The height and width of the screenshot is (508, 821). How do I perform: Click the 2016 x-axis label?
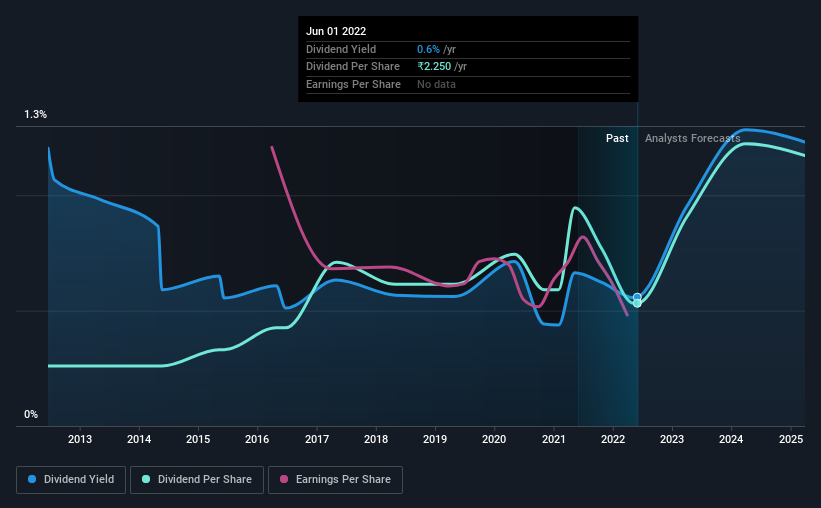[x=257, y=439]
